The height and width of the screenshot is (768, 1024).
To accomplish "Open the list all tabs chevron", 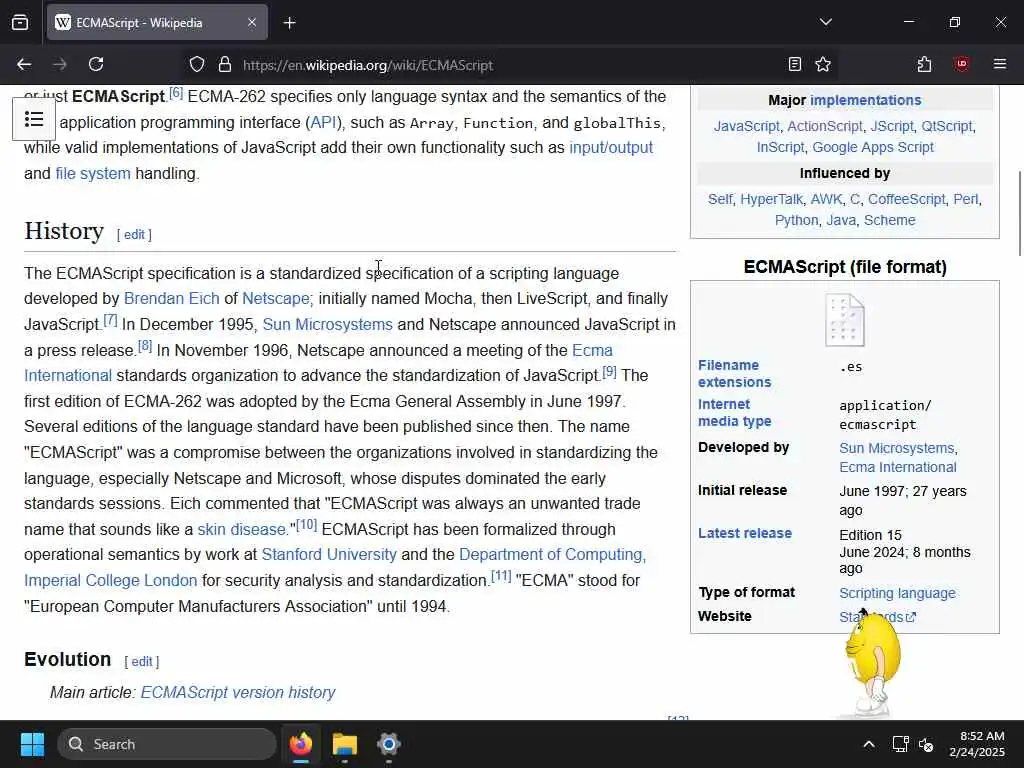I will pos(825,22).
